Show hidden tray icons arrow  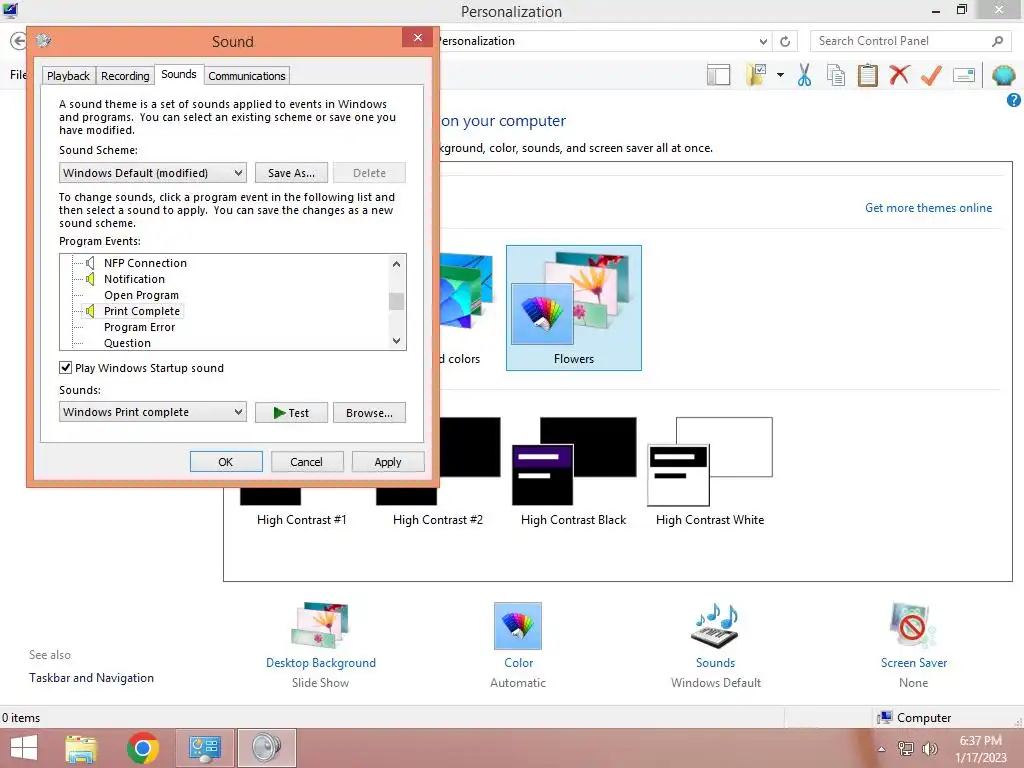click(882, 749)
